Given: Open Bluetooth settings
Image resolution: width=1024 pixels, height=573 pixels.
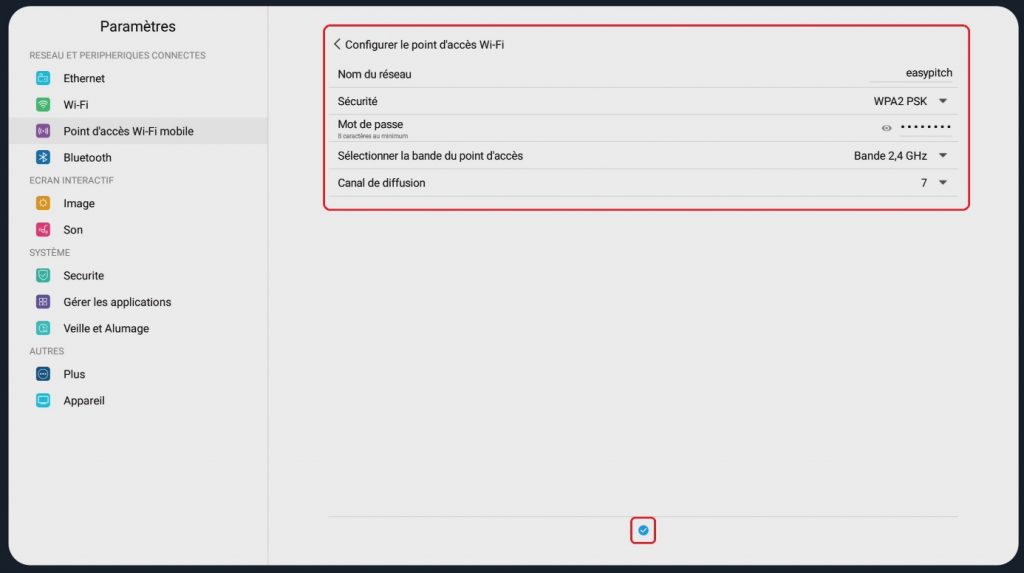Looking at the screenshot, I should [138, 157].
